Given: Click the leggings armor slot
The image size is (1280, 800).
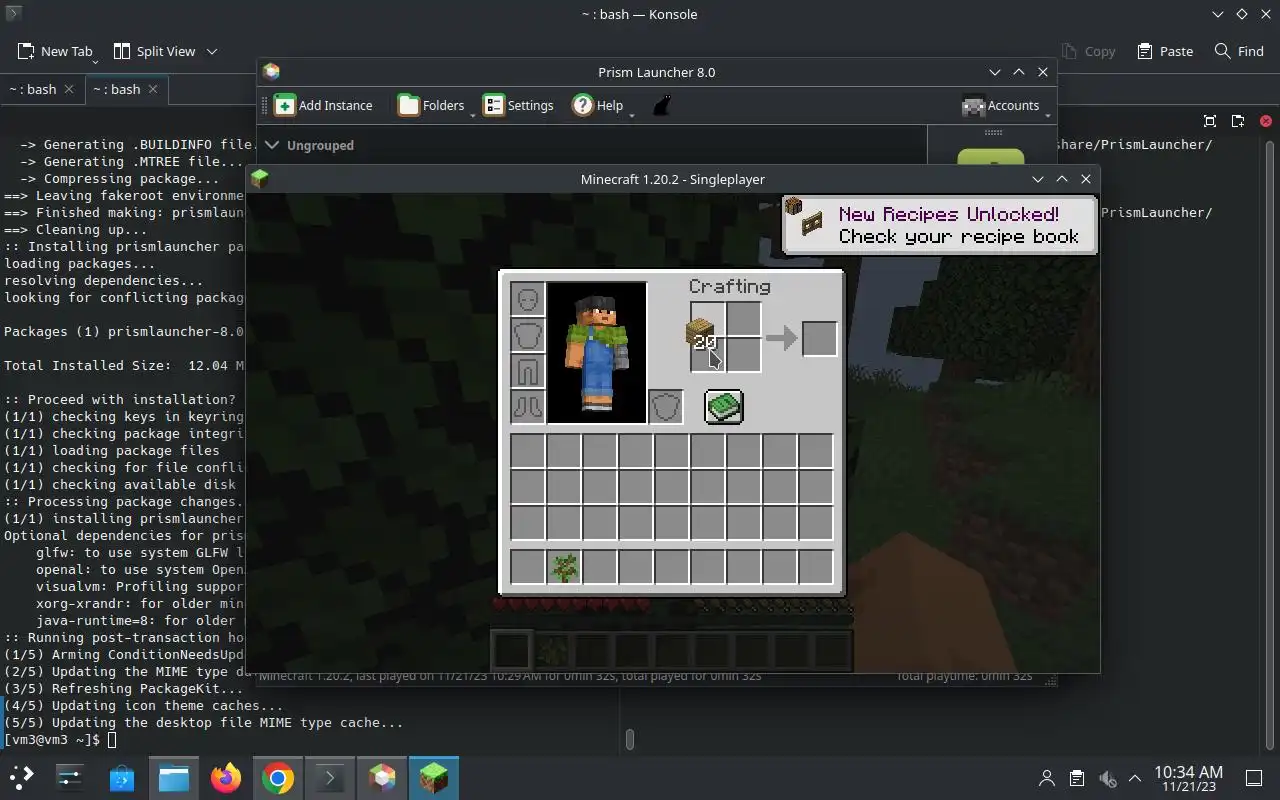Looking at the screenshot, I should point(528,371).
